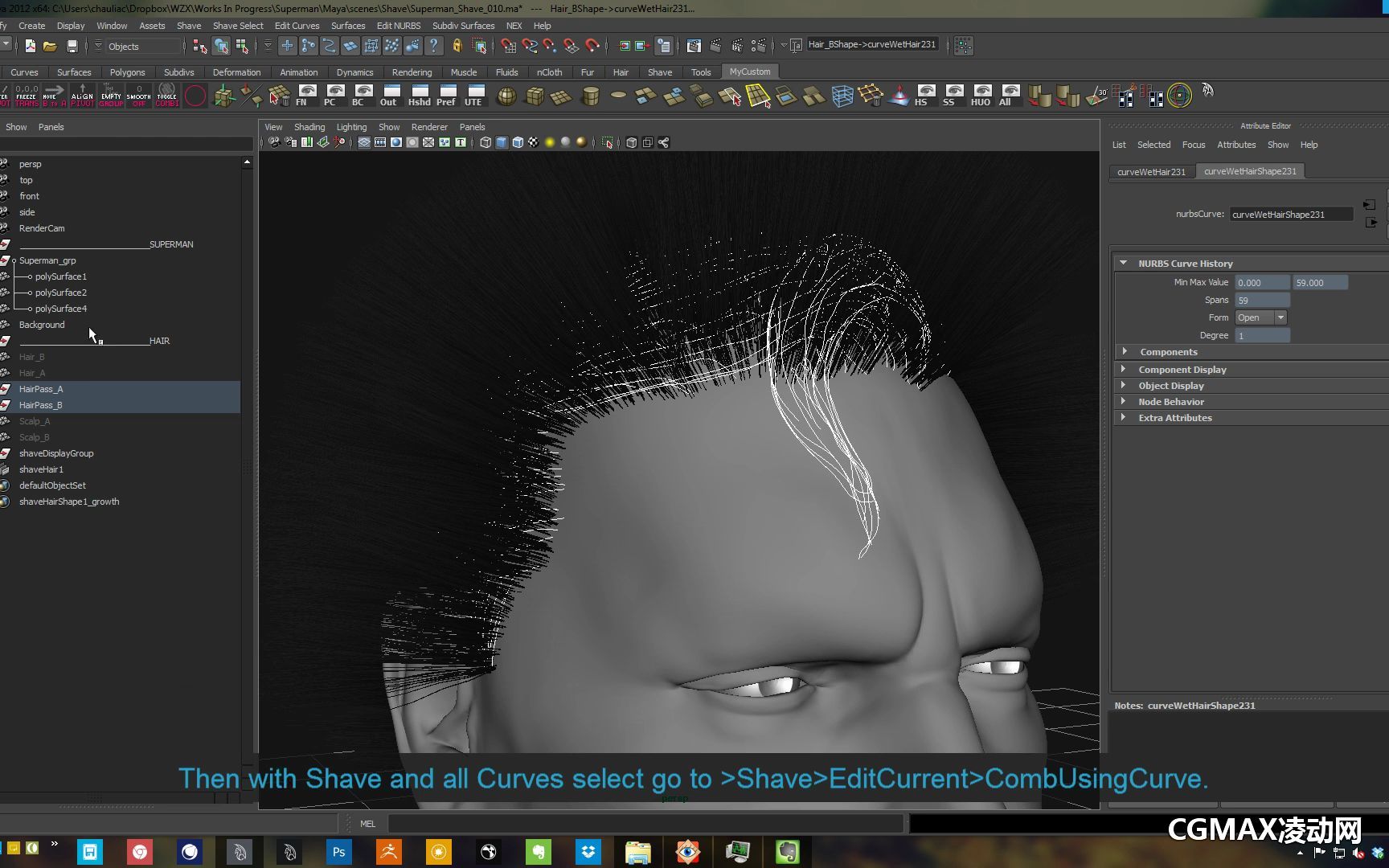
Task: Click the question mark selection mask icon
Action: (434, 46)
